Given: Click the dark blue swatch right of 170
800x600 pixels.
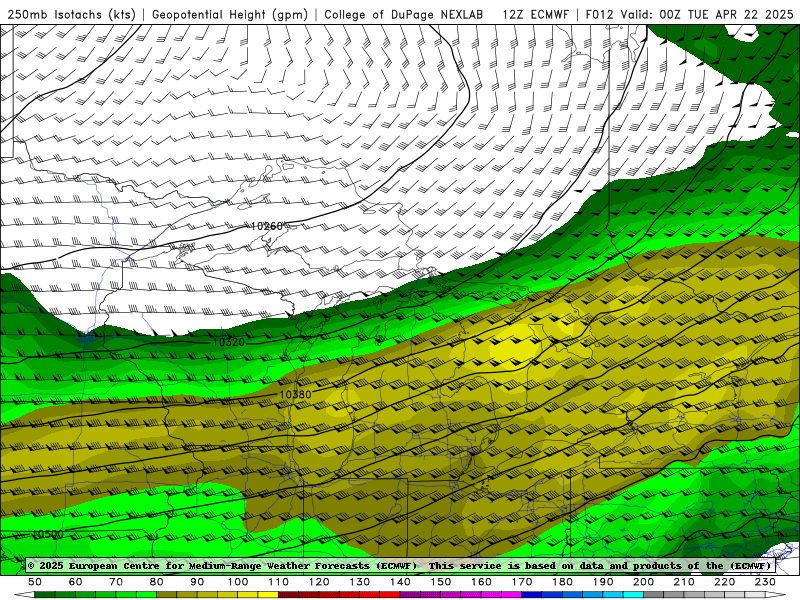Looking at the screenshot, I should [x=532, y=595].
